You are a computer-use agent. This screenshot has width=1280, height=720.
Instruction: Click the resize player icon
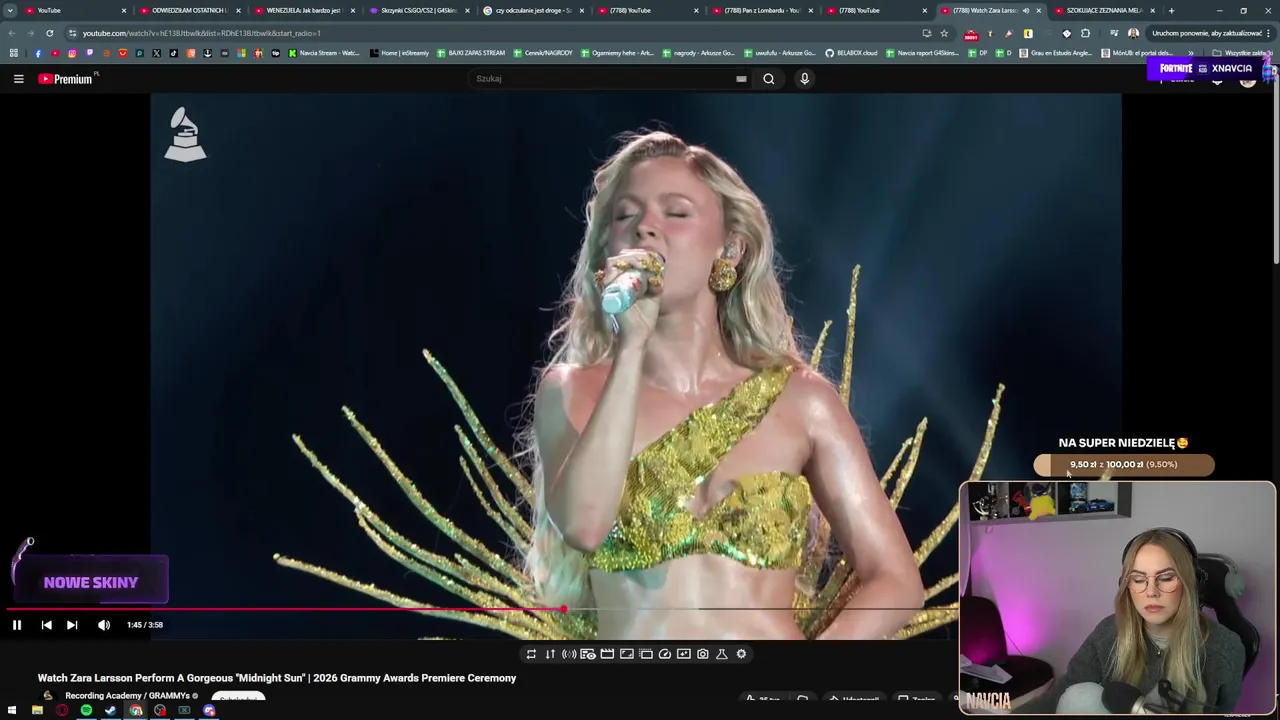[626, 654]
